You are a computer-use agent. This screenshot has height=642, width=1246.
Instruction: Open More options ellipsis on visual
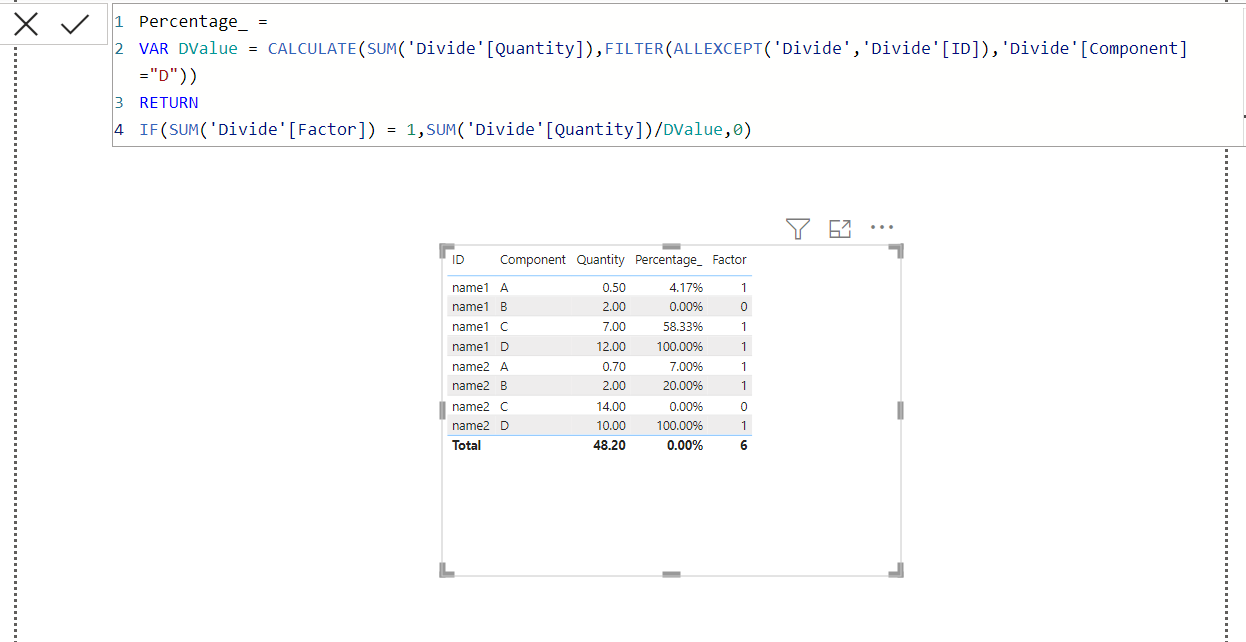click(881, 227)
